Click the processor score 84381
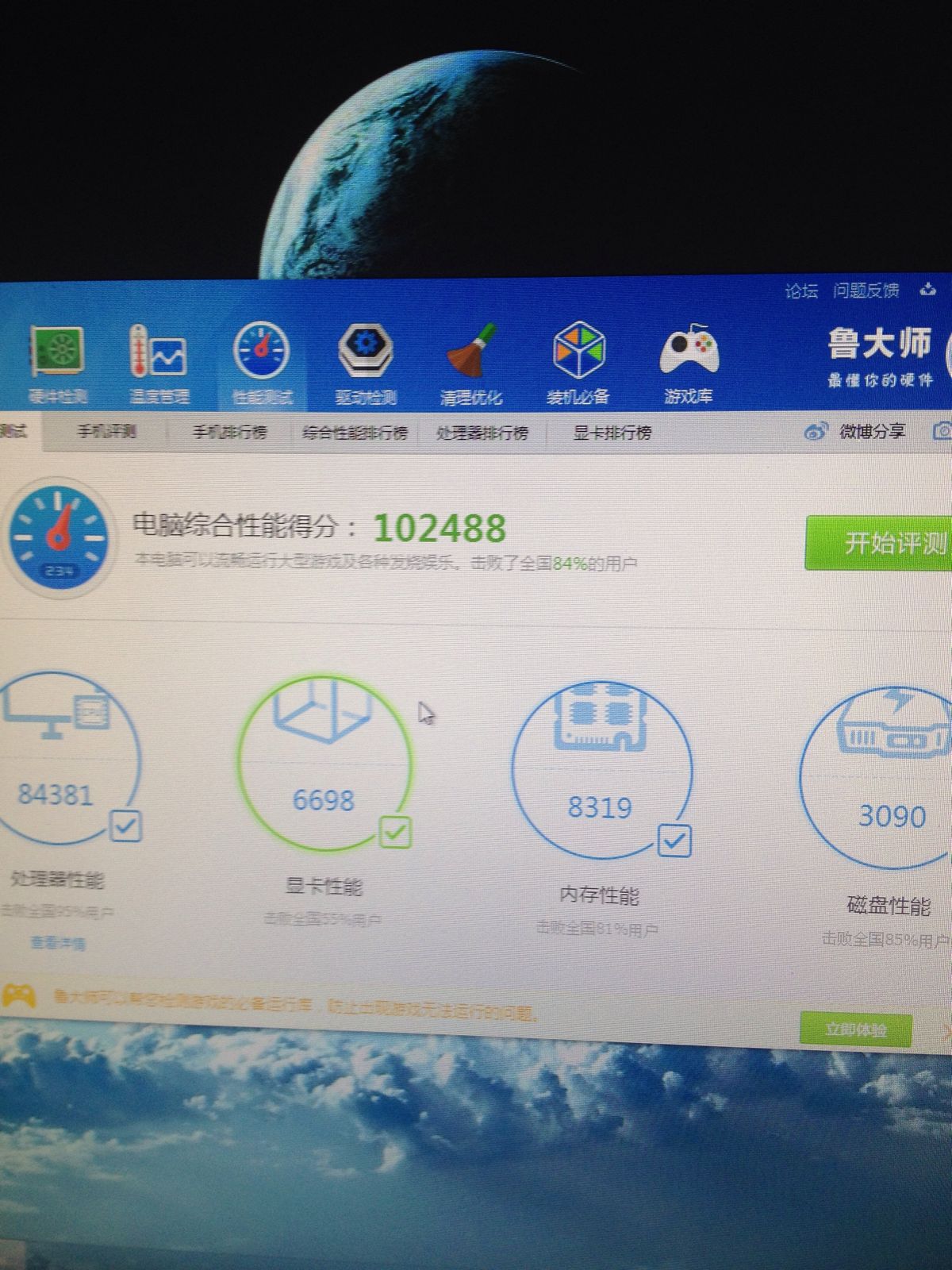The width and height of the screenshot is (952, 1270). (55, 795)
